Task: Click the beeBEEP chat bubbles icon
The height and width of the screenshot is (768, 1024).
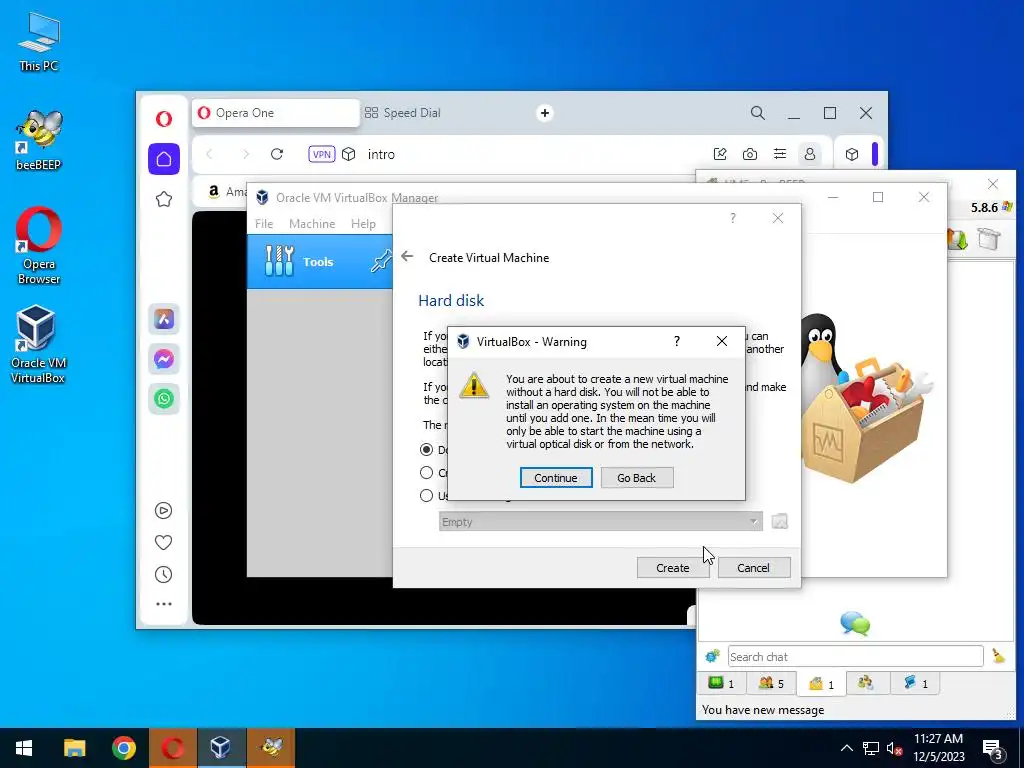Action: [x=855, y=624]
